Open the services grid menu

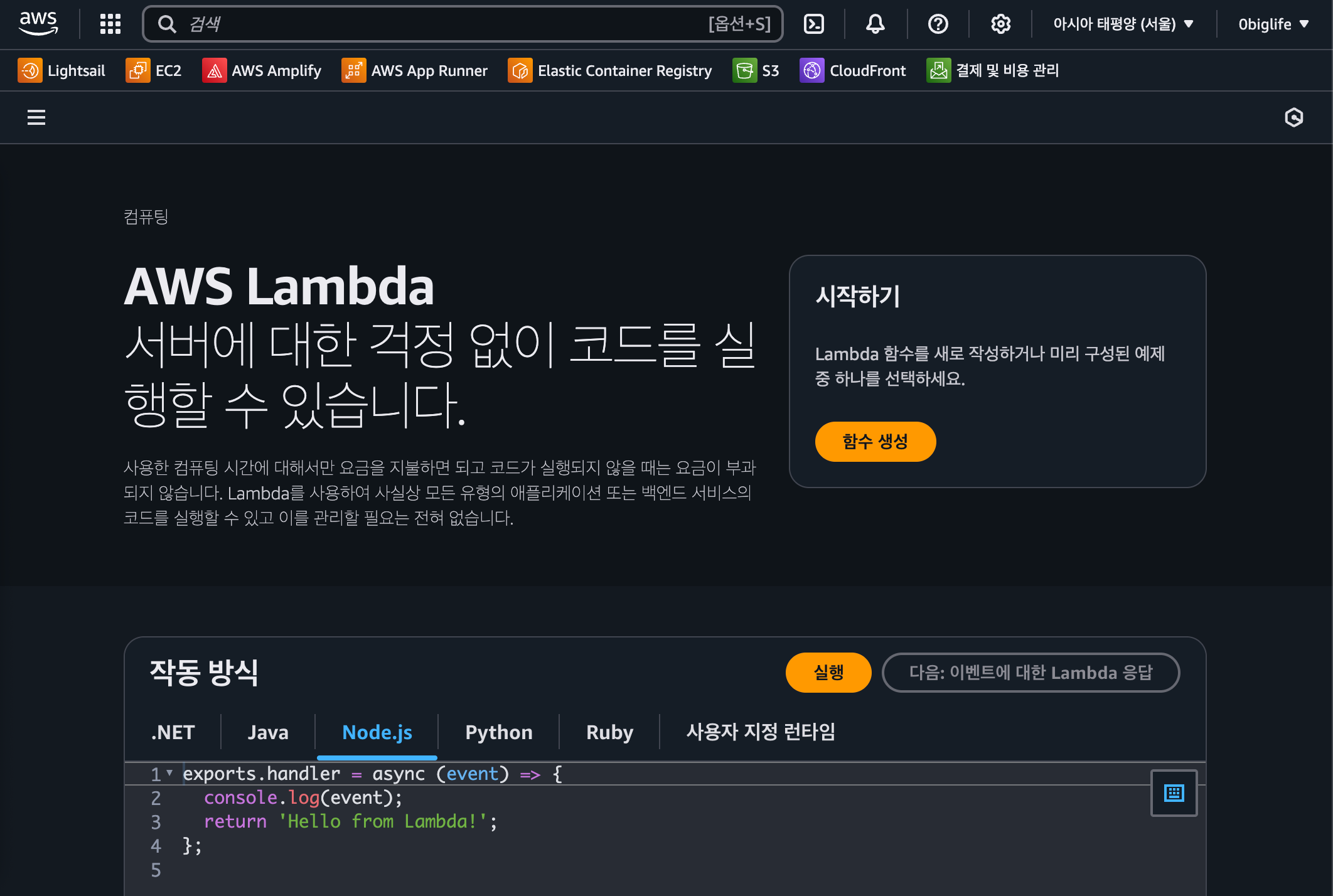click(110, 24)
